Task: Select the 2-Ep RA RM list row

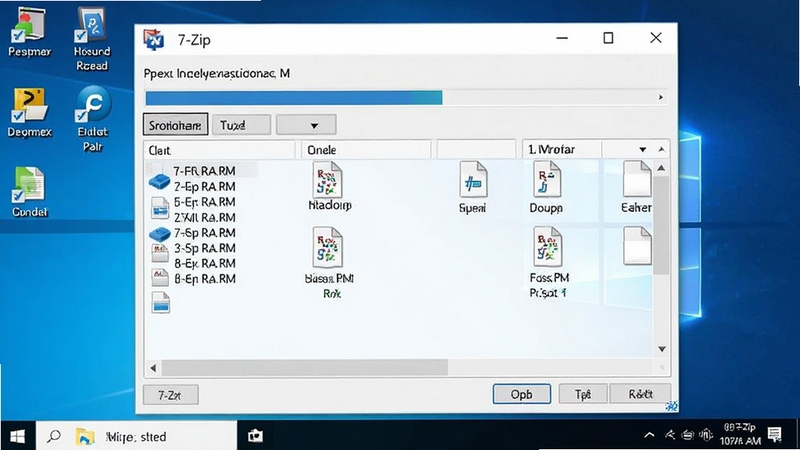Action: (204, 186)
